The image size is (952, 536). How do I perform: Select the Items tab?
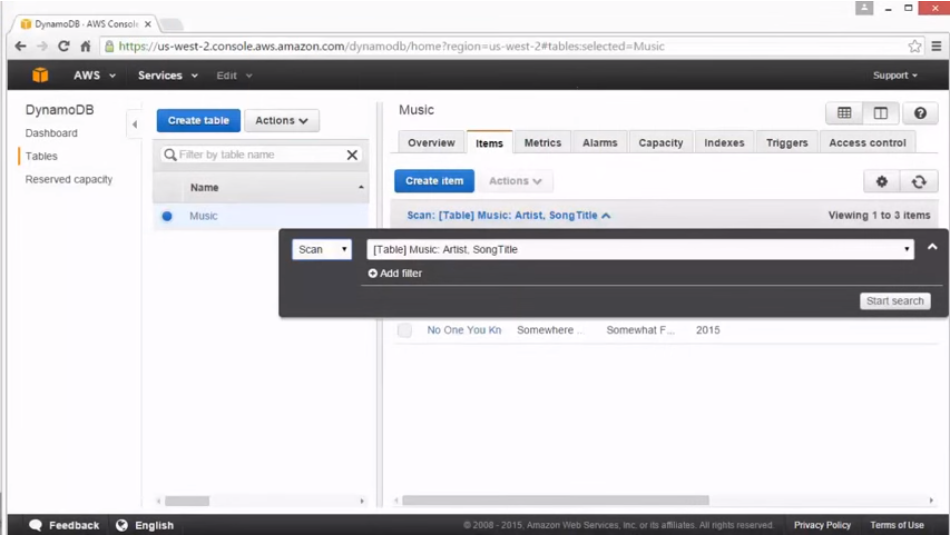(489, 143)
